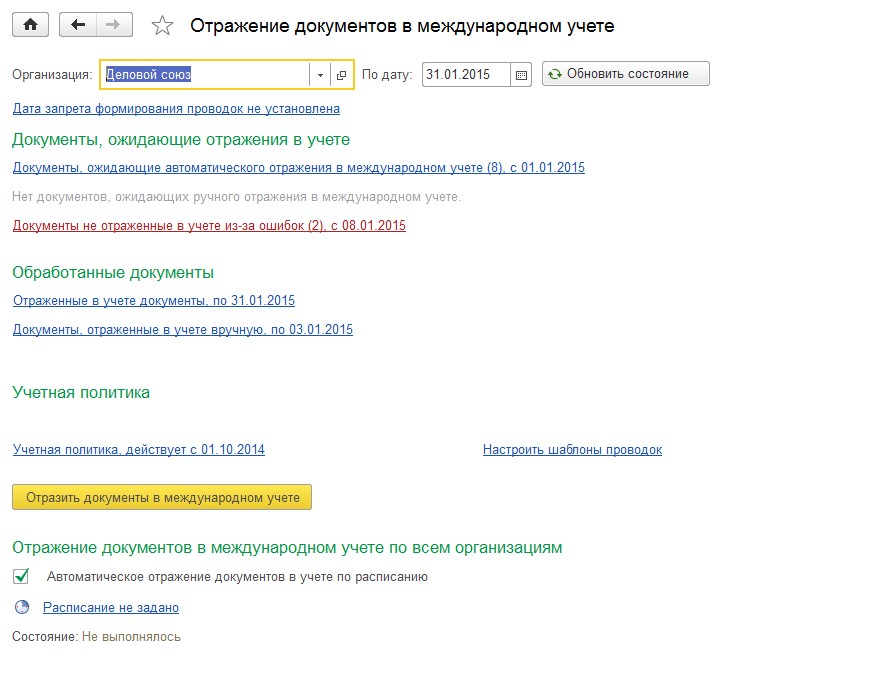
Task: Add page to favorites with star icon
Action: [x=160, y=27]
